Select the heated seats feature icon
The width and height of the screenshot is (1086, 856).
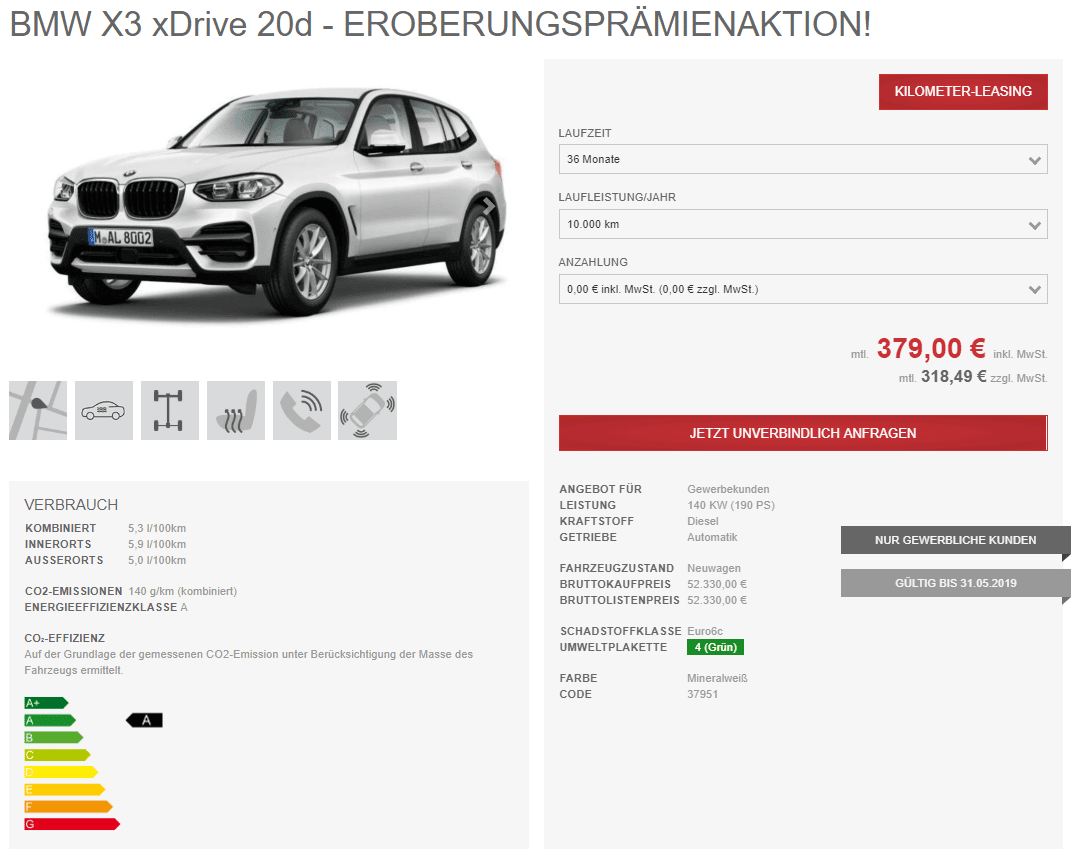235,410
